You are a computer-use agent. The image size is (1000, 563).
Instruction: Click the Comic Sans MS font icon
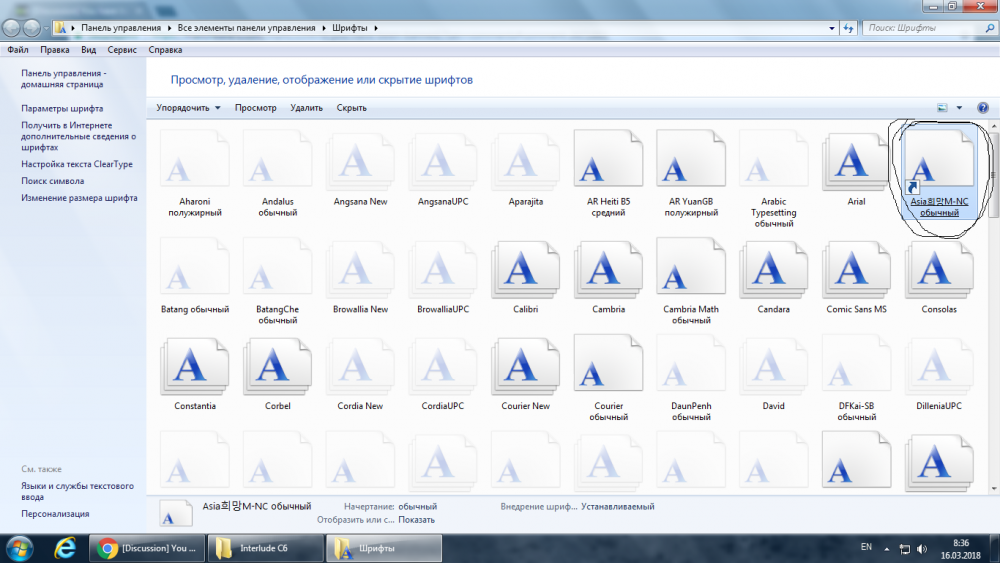tap(856, 271)
